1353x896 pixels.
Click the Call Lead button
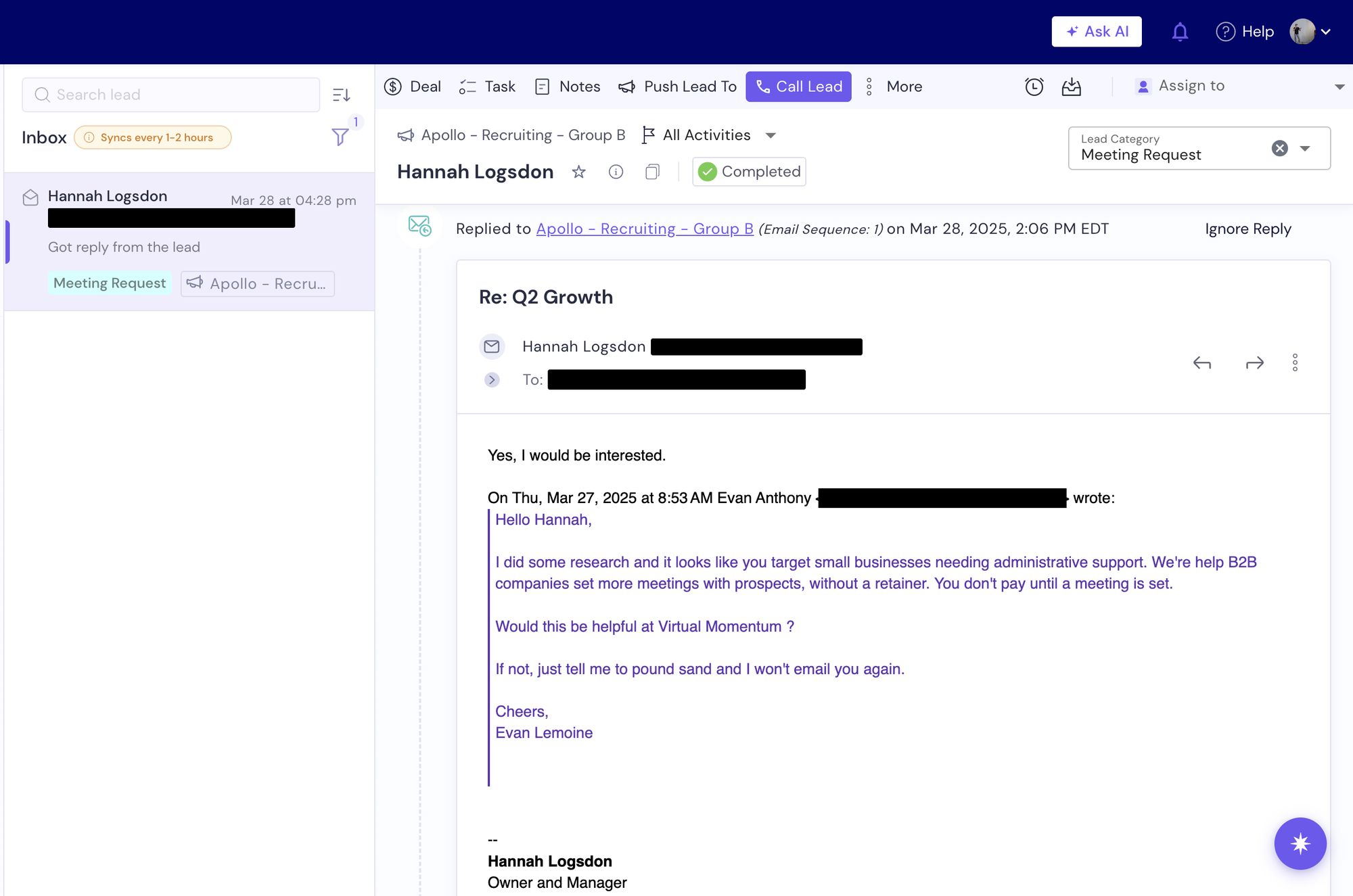click(798, 87)
